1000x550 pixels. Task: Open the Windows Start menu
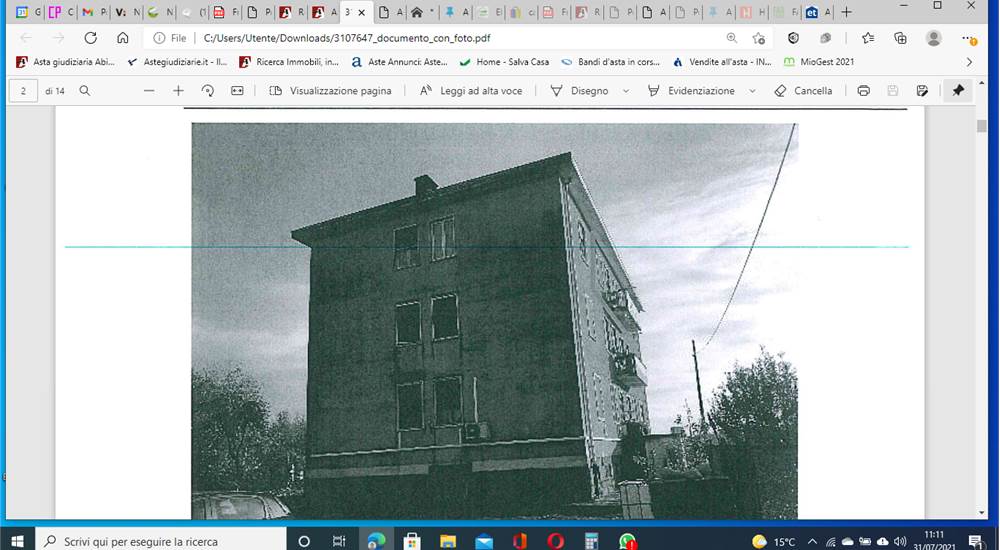(x=17, y=541)
